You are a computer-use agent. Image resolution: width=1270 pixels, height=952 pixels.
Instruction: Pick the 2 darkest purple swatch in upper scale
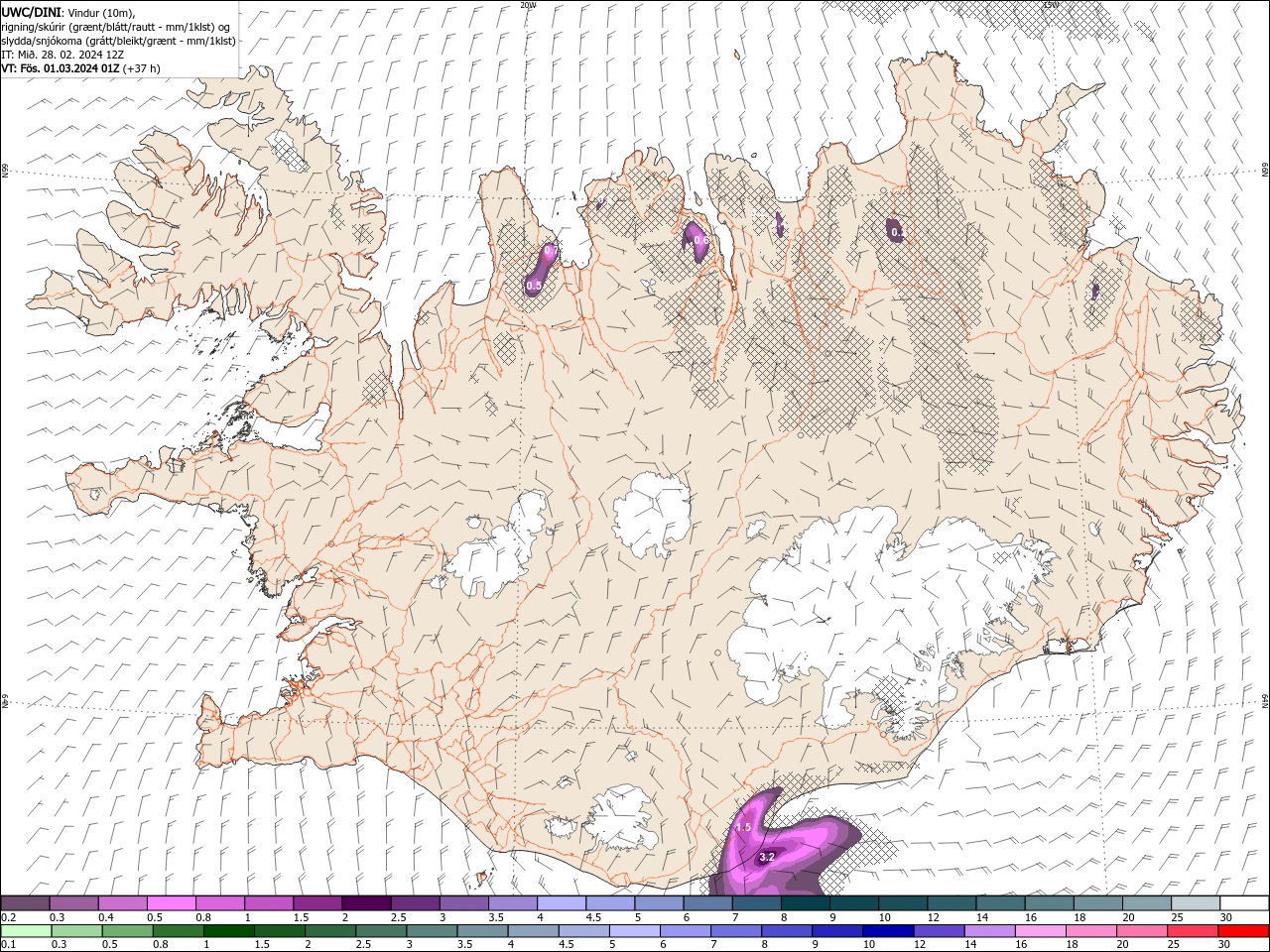click(365, 903)
